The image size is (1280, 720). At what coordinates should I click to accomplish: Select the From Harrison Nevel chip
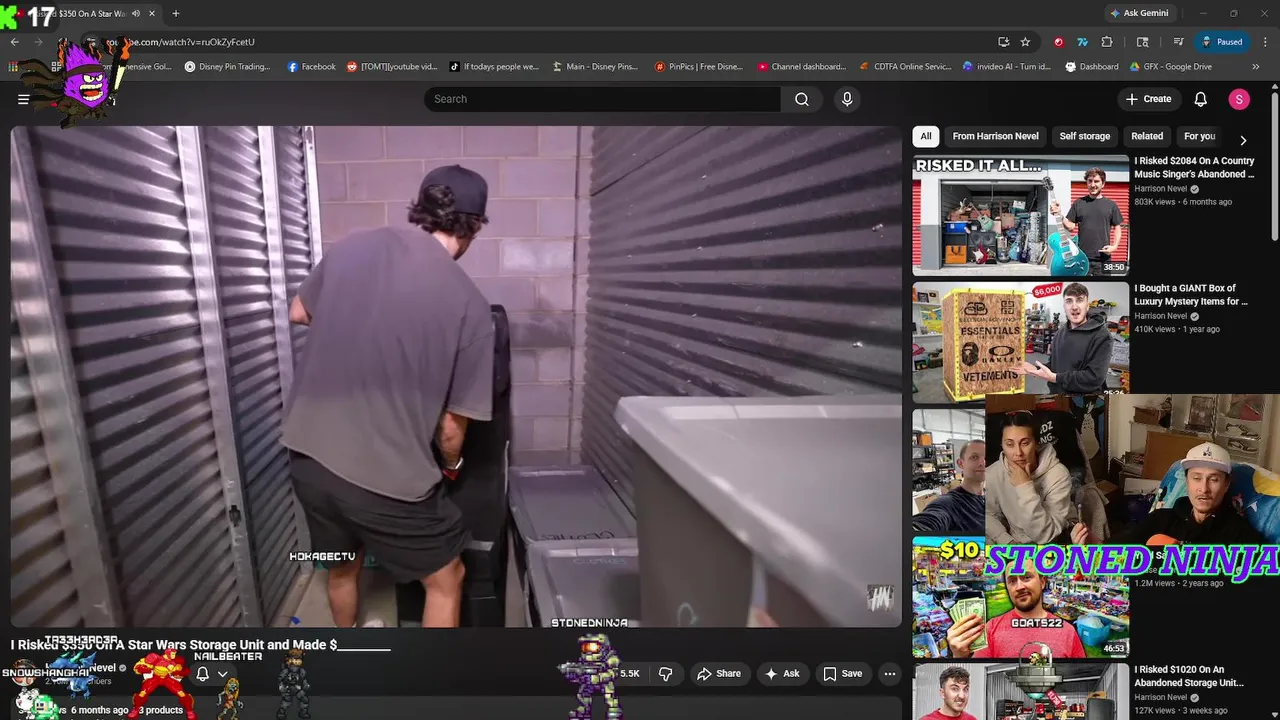click(995, 136)
